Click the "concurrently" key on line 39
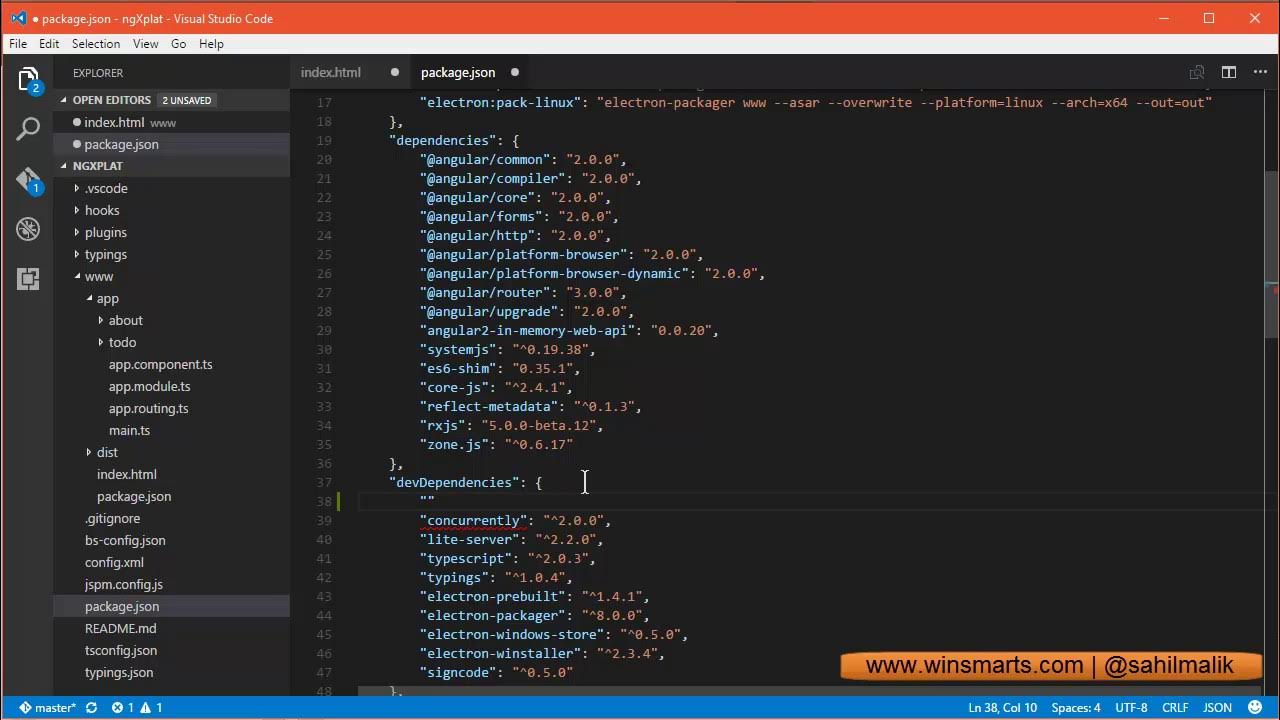 click(474, 520)
